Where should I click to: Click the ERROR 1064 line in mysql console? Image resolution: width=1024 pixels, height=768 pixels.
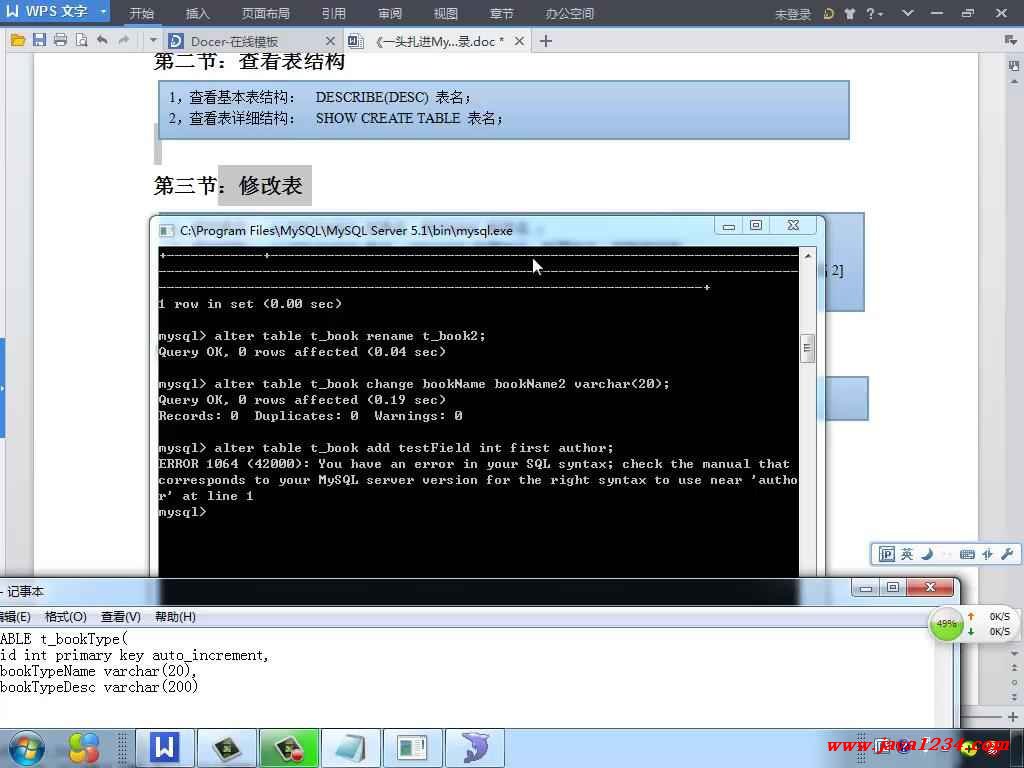tap(474, 464)
